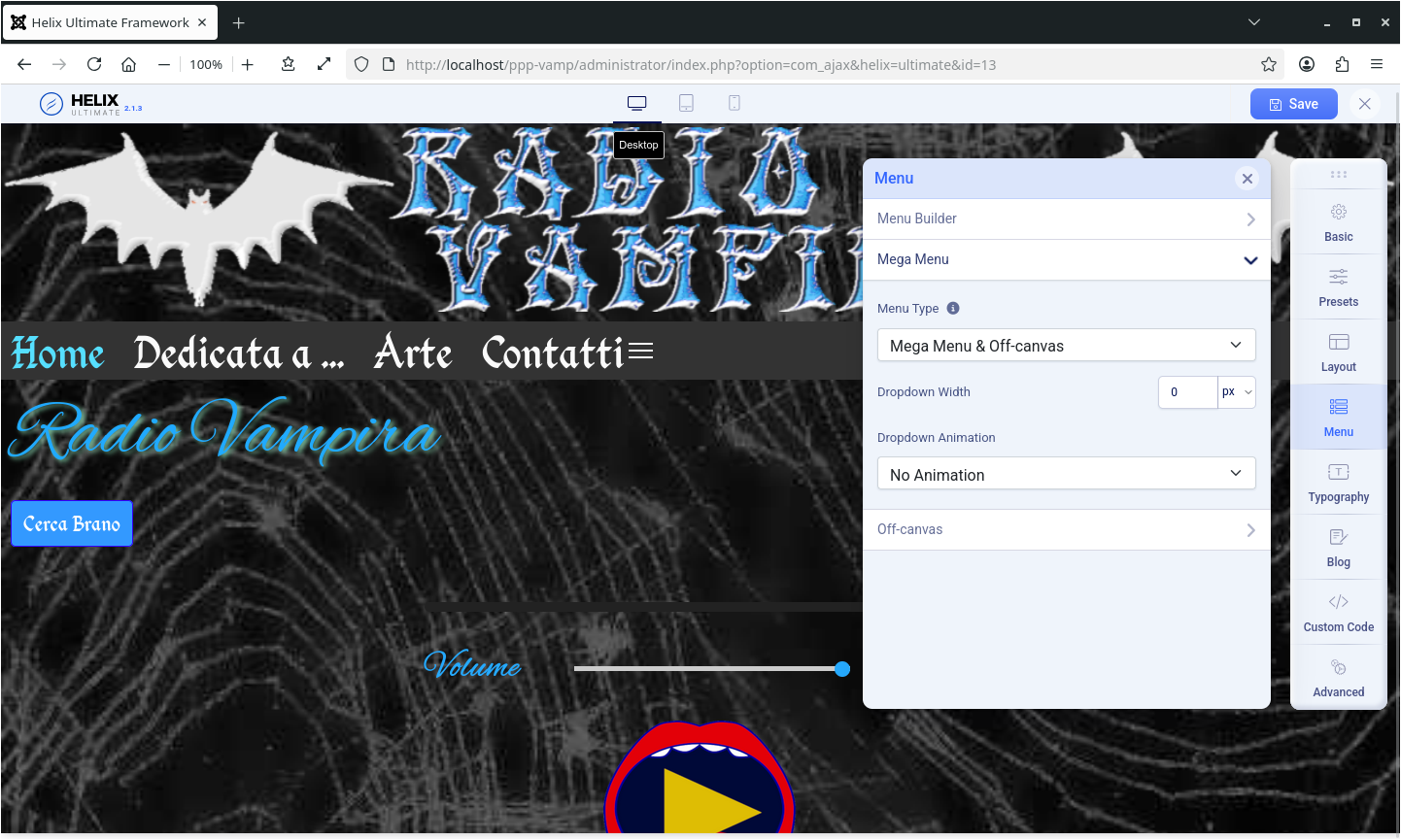
Task: Collapse Mega Menu section
Action: tap(1067, 260)
